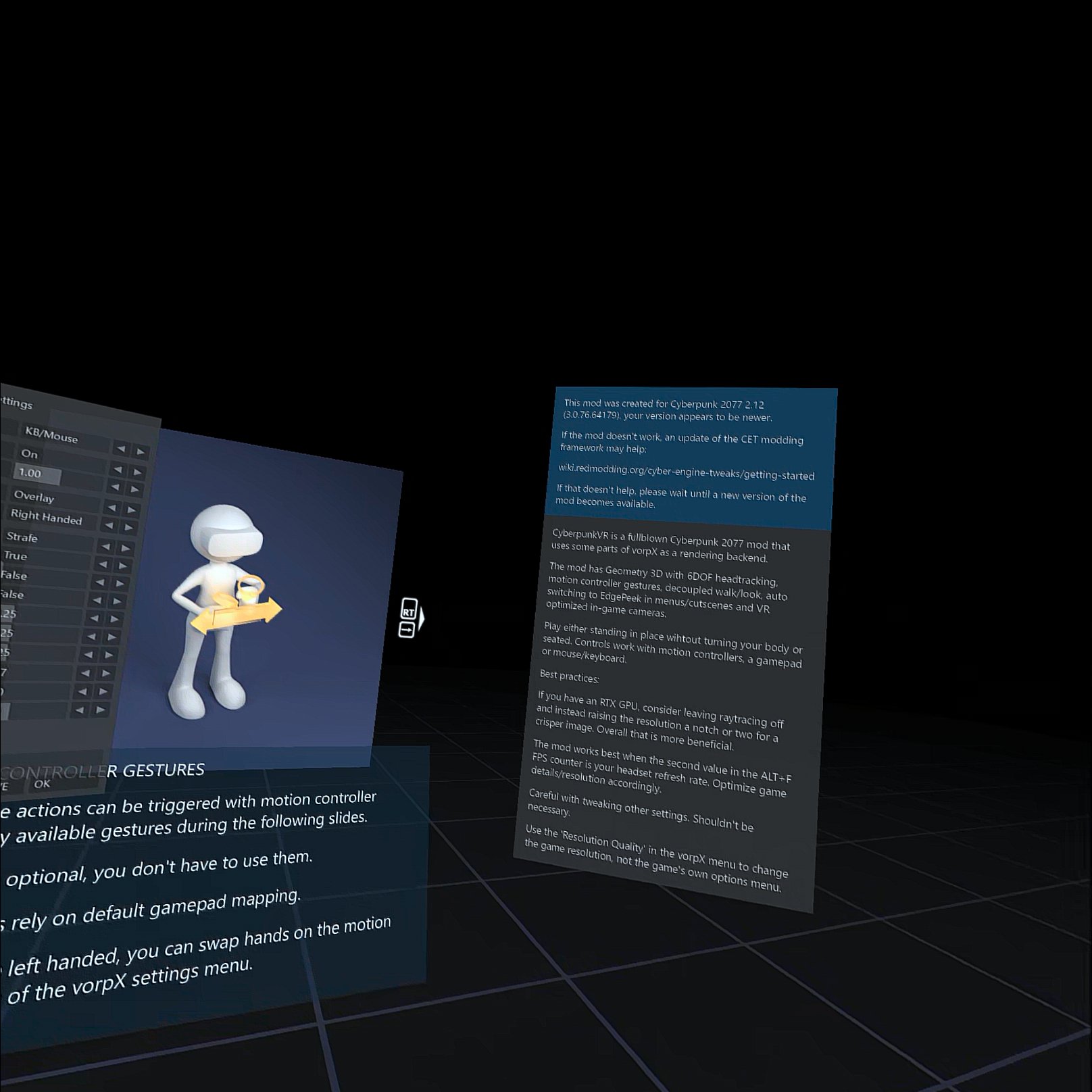The height and width of the screenshot is (1092, 1092).
Task: Click right arrow on Right Handed row
Action: [130, 527]
